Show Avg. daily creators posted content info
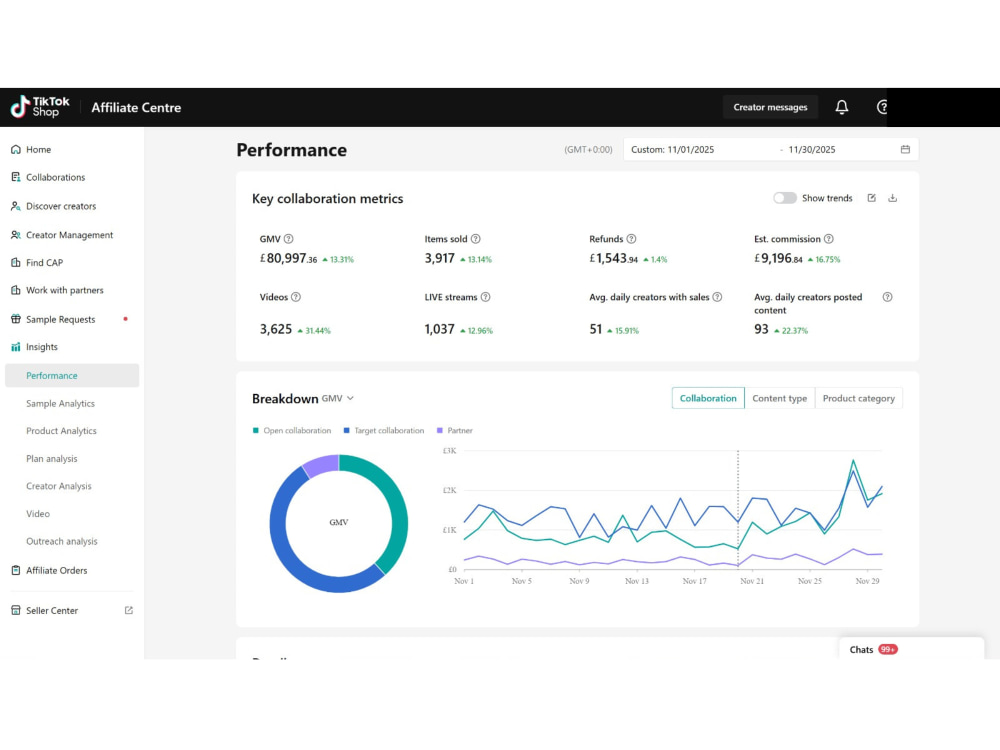Viewport: 1000px width, 750px height. [x=887, y=297]
